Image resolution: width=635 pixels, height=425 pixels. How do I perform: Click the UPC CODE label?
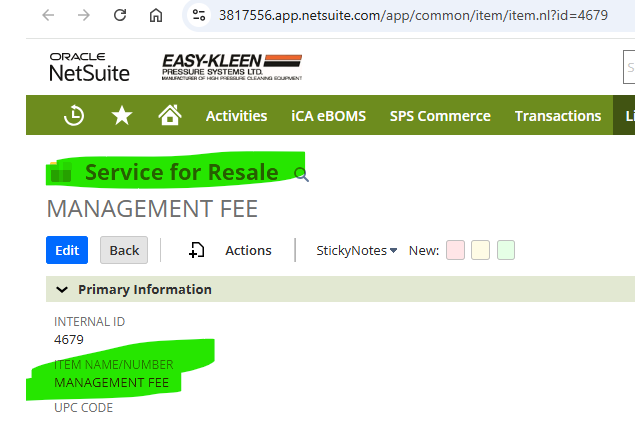[x=83, y=408]
